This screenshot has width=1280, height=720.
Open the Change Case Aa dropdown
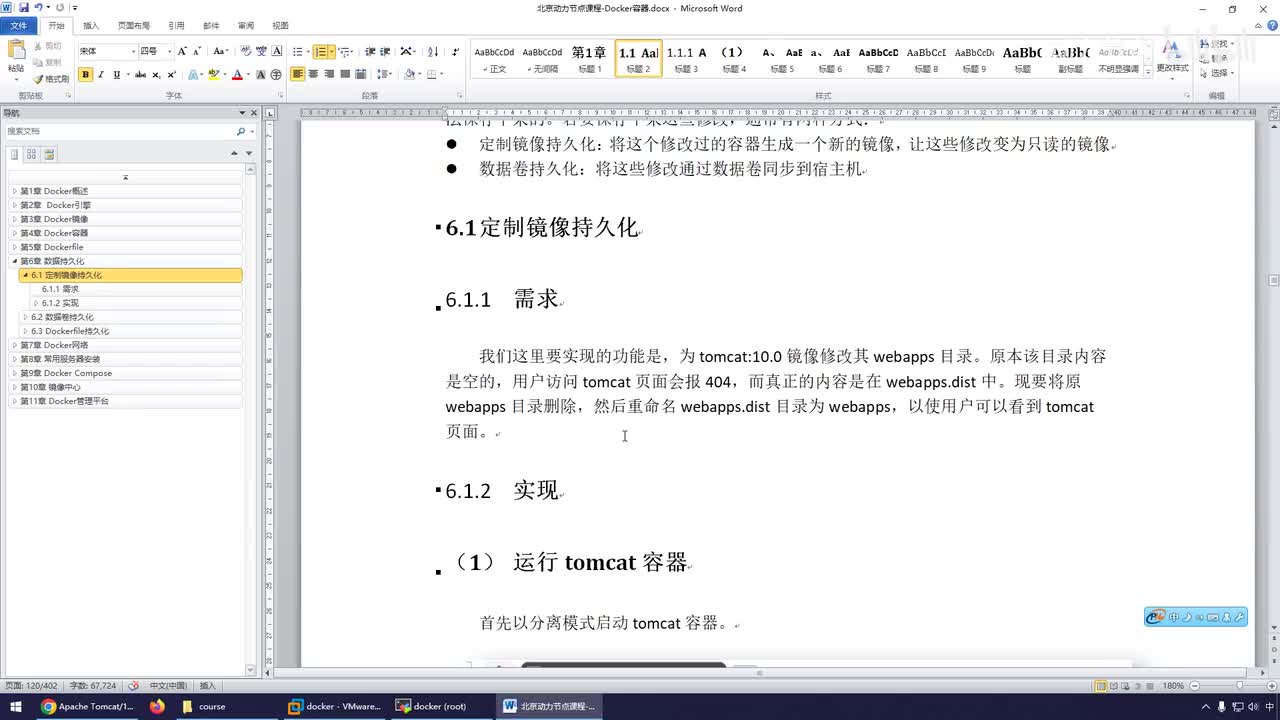point(220,51)
